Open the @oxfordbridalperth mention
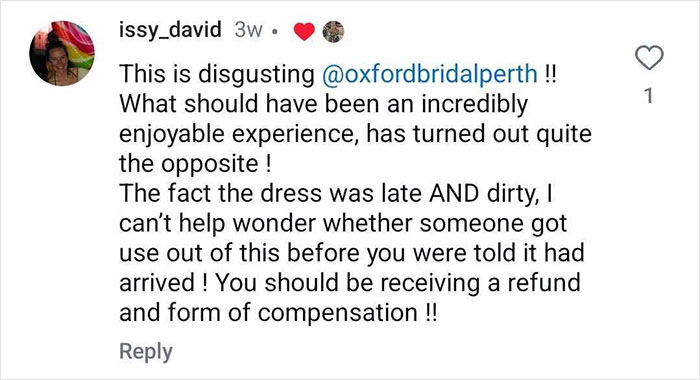 429,74
